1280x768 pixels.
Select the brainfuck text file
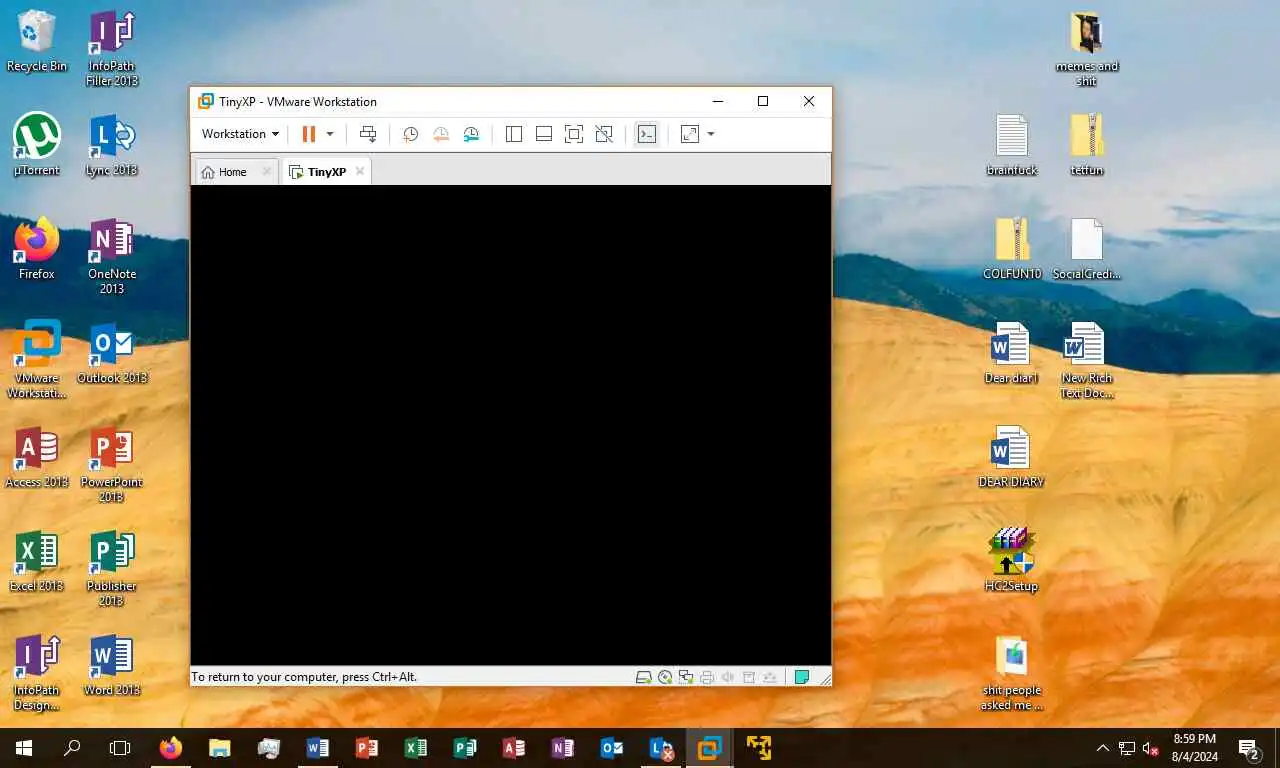(1012, 145)
